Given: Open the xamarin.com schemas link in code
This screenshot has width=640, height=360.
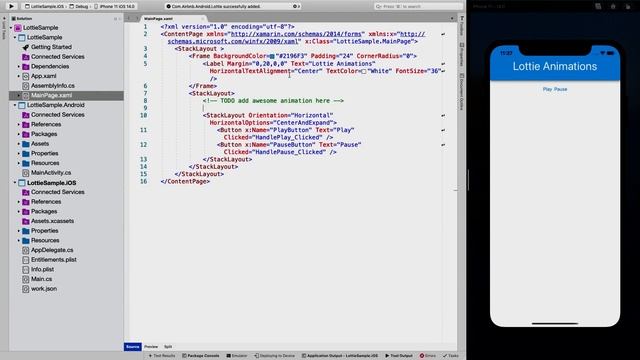Looking at the screenshot, I should click(296, 34).
